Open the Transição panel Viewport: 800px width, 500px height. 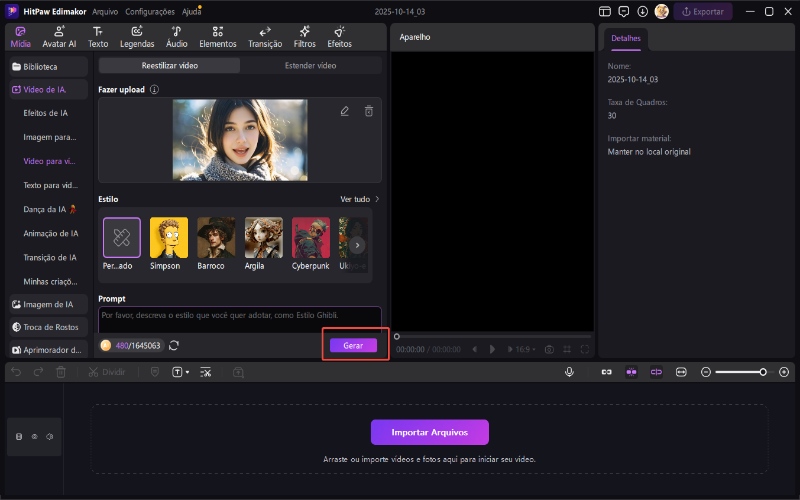click(265, 37)
